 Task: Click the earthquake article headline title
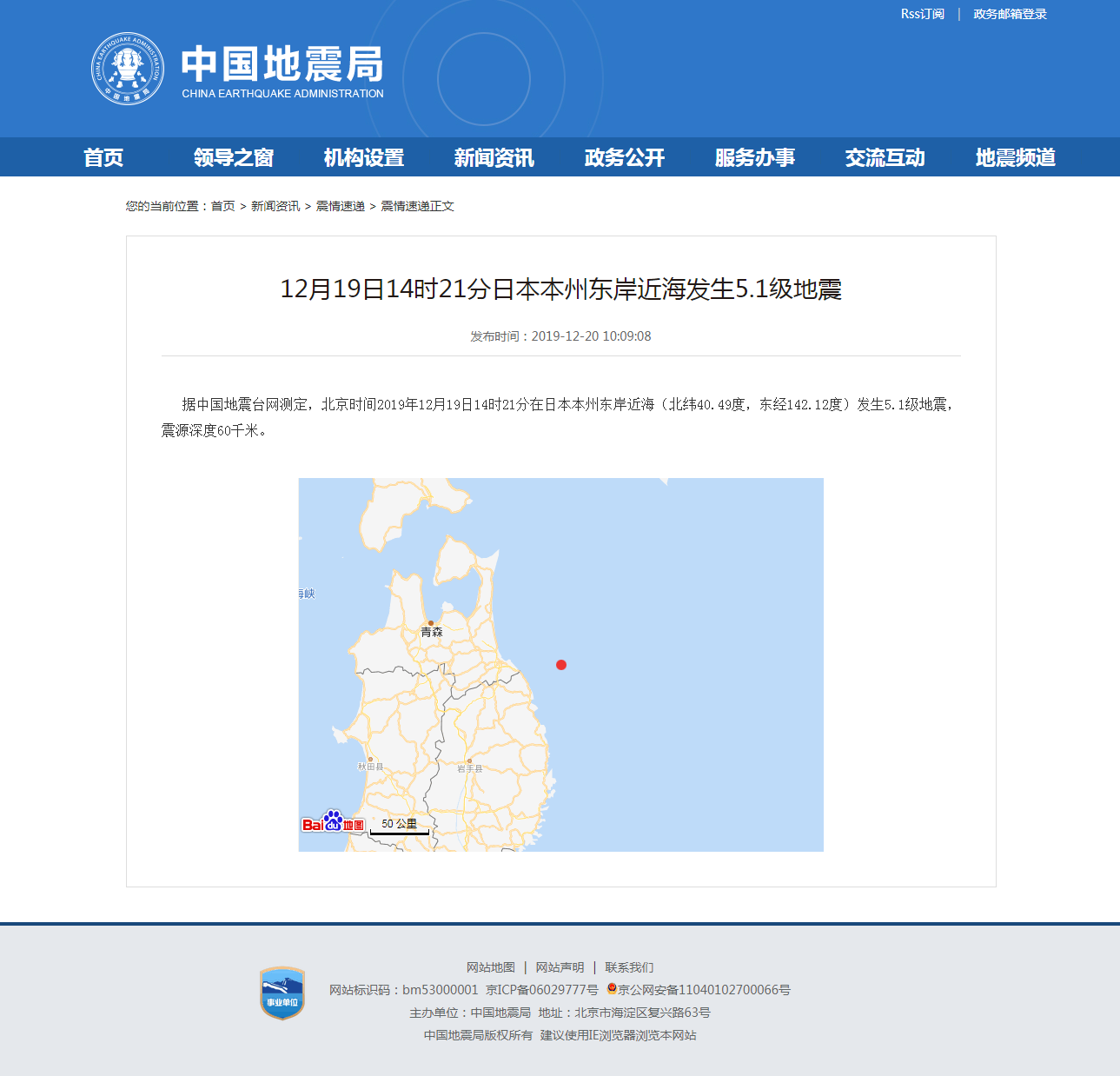click(563, 289)
